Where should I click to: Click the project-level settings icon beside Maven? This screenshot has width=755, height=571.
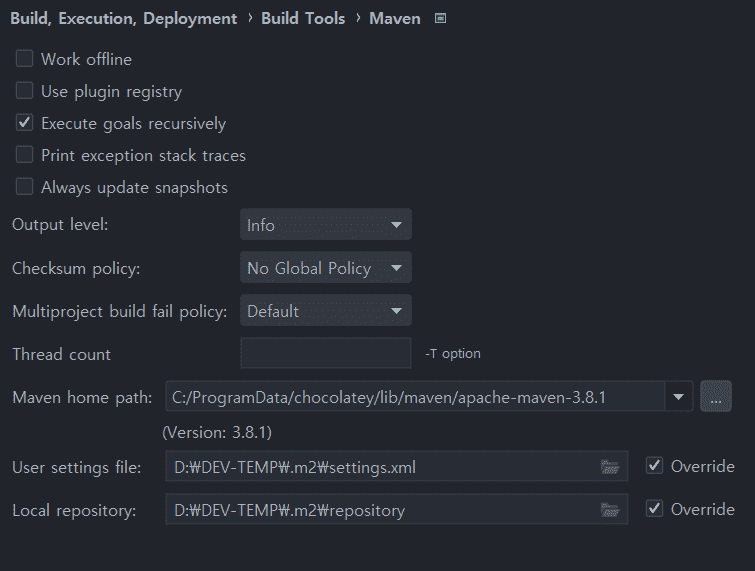[x=440, y=18]
